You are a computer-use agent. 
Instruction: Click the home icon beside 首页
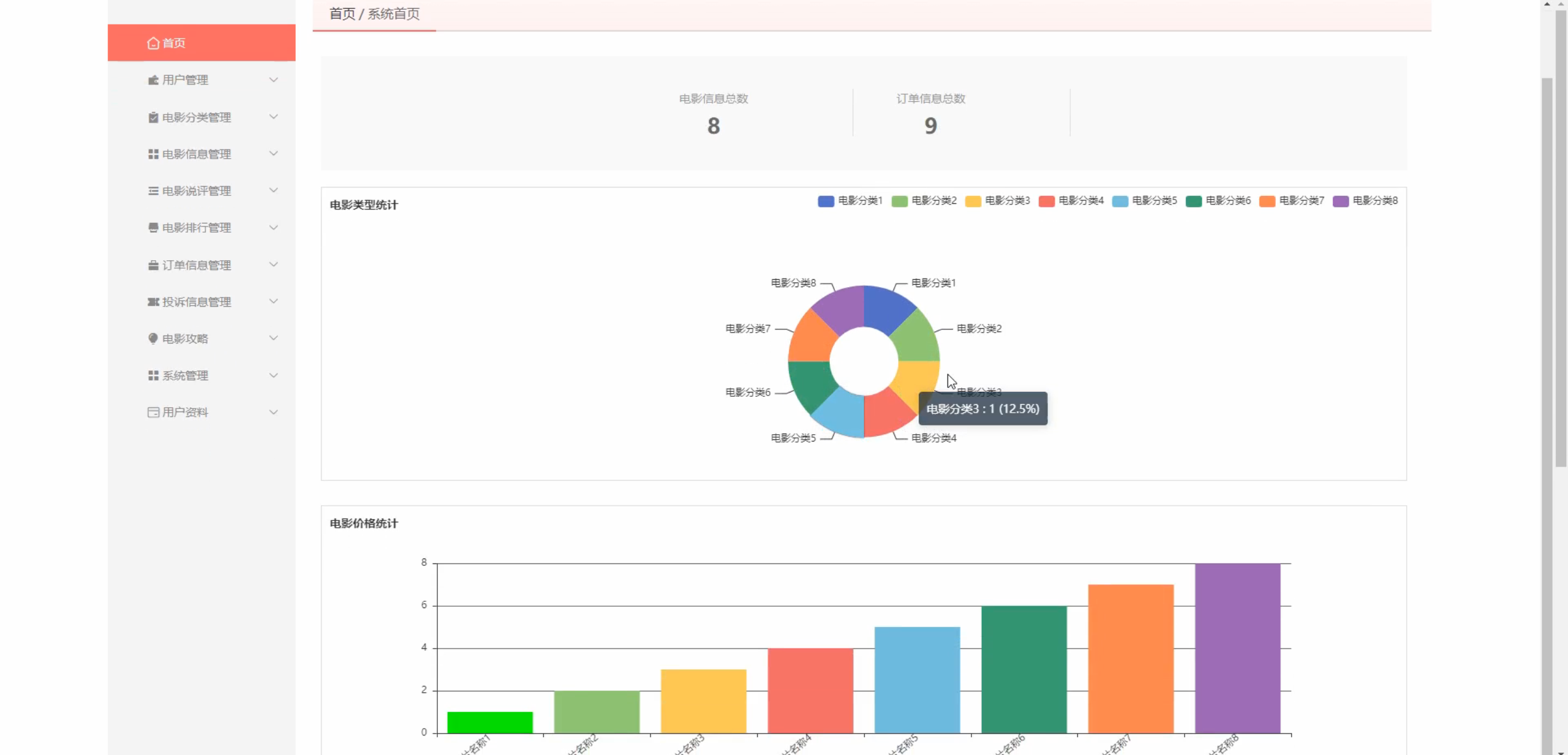pyautogui.click(x=153, y=43)
